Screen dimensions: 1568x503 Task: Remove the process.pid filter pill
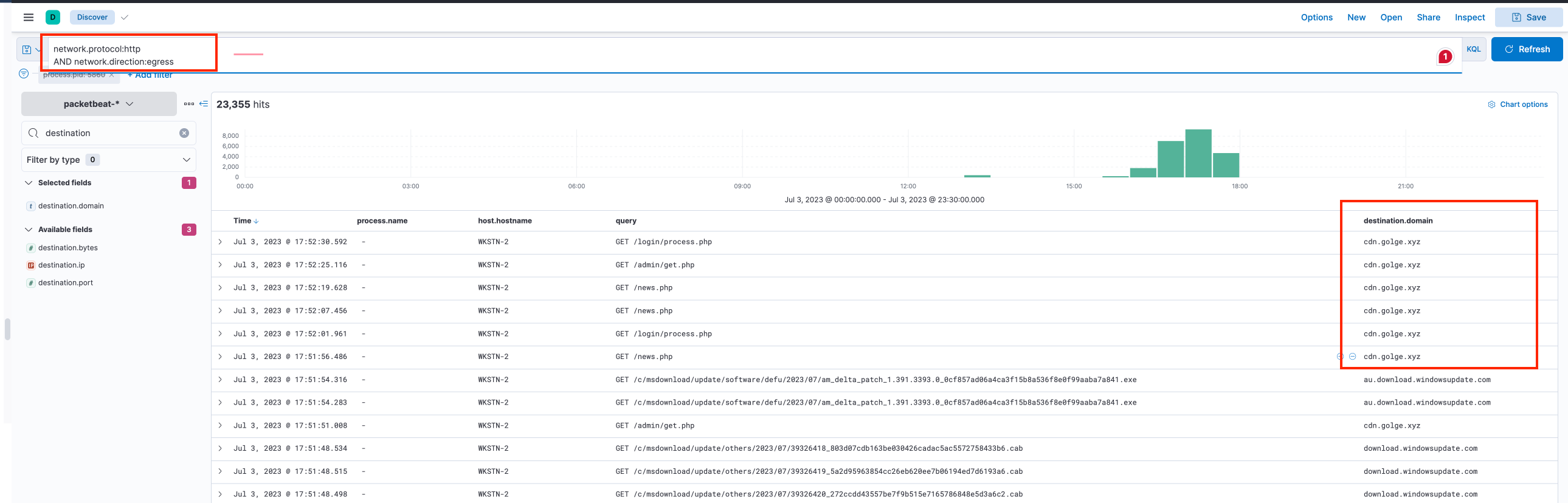point(111,75)
